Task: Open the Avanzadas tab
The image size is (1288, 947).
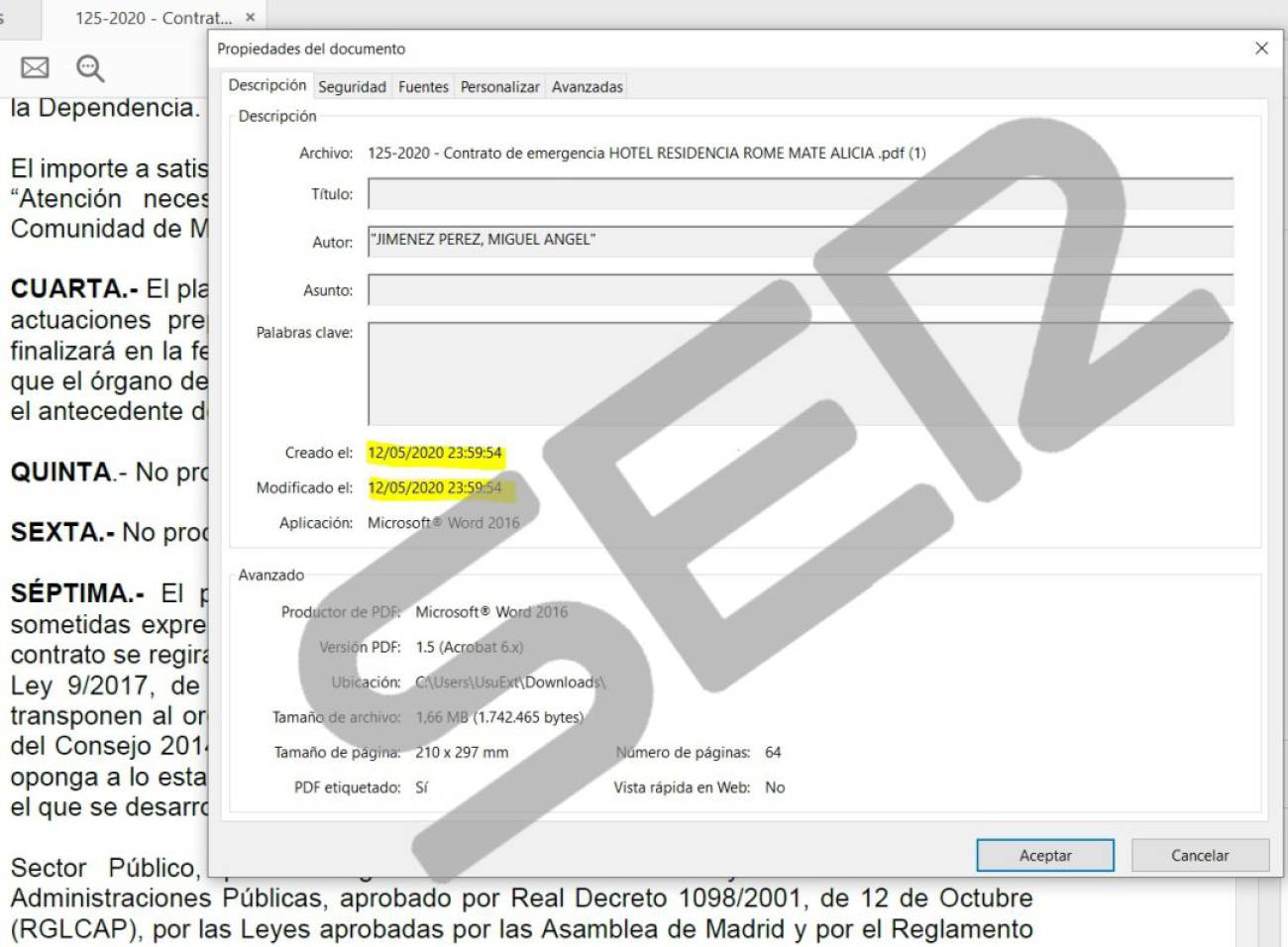Action: pos(588,87)
